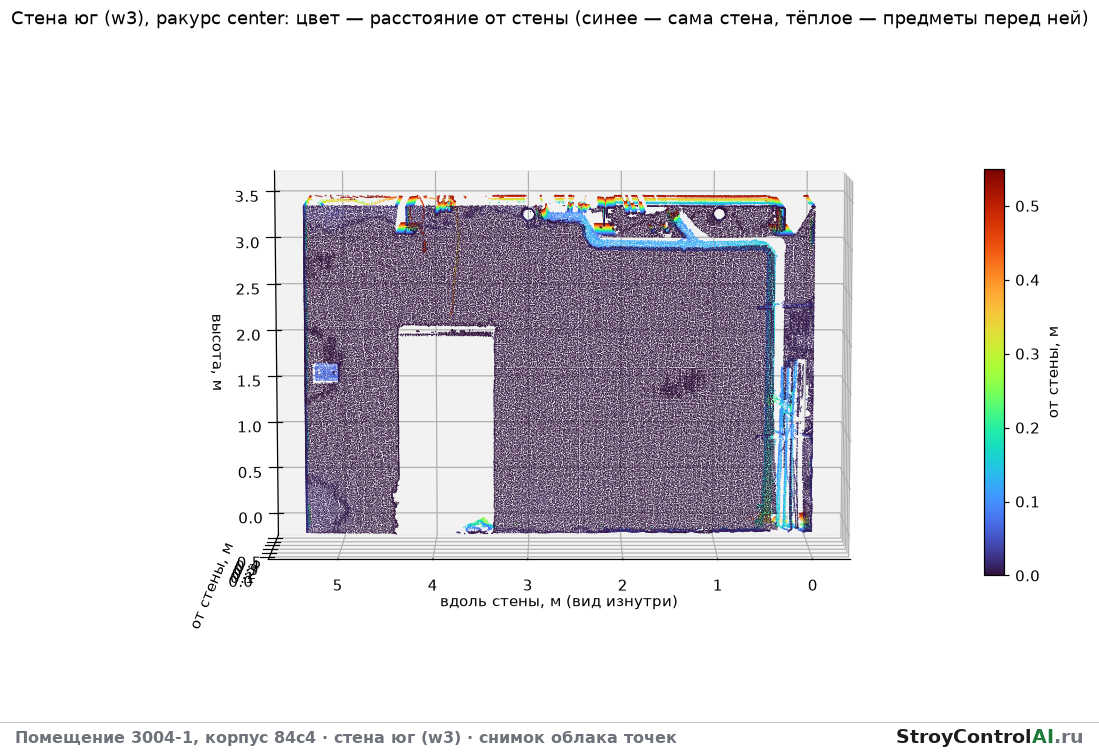
Task: Click colorbar tick value 0.4
Action: (1027, 280)
